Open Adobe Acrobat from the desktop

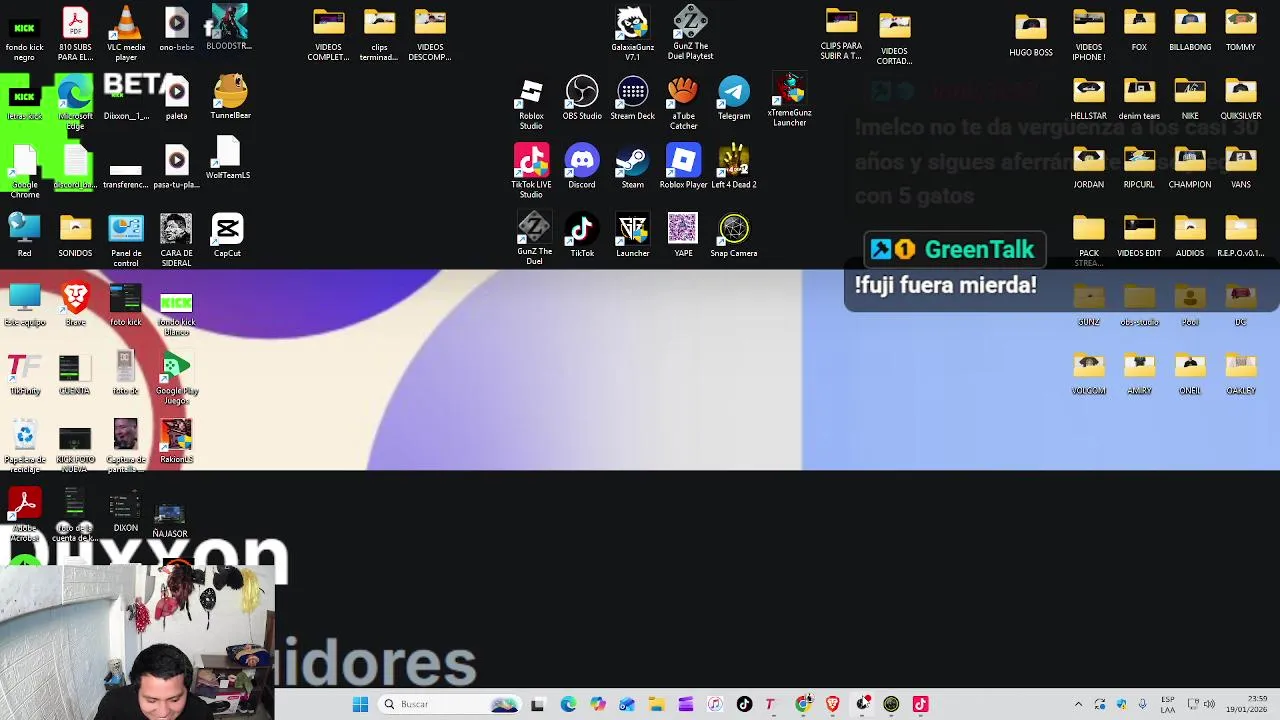24,514
